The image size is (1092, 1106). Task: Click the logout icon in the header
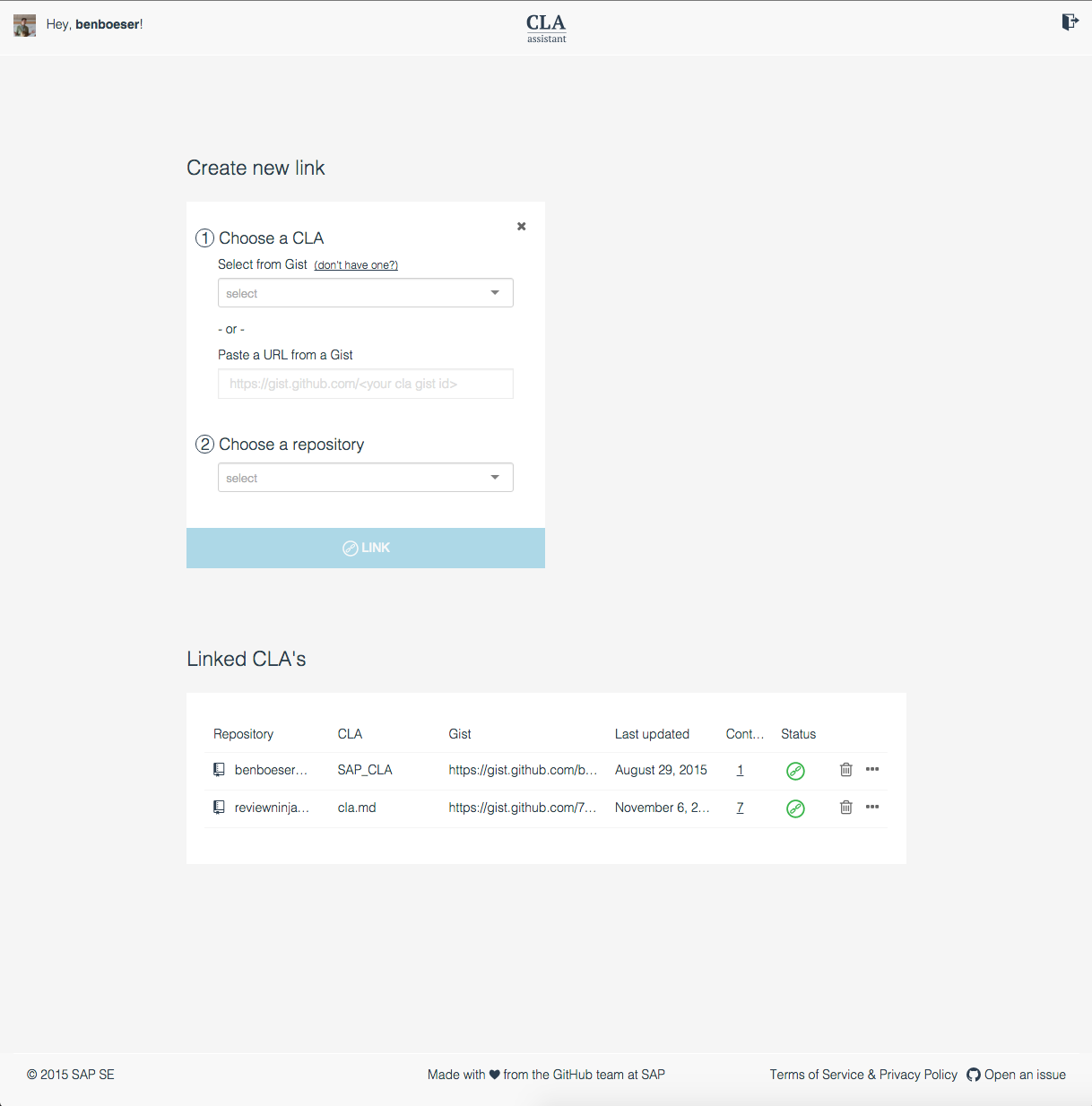(x=1070, y=22)
